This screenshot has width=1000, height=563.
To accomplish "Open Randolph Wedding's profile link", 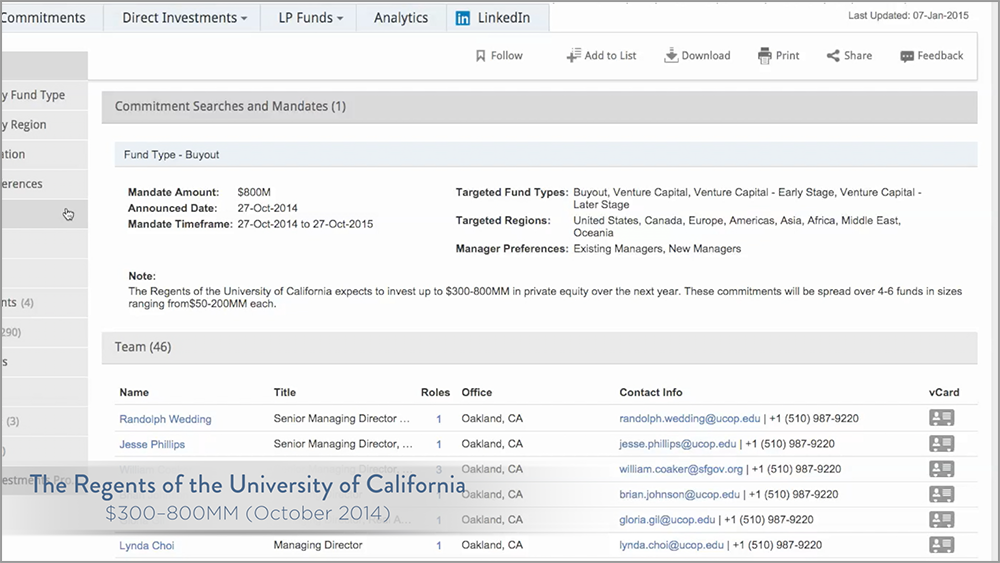I will [165, 419].
